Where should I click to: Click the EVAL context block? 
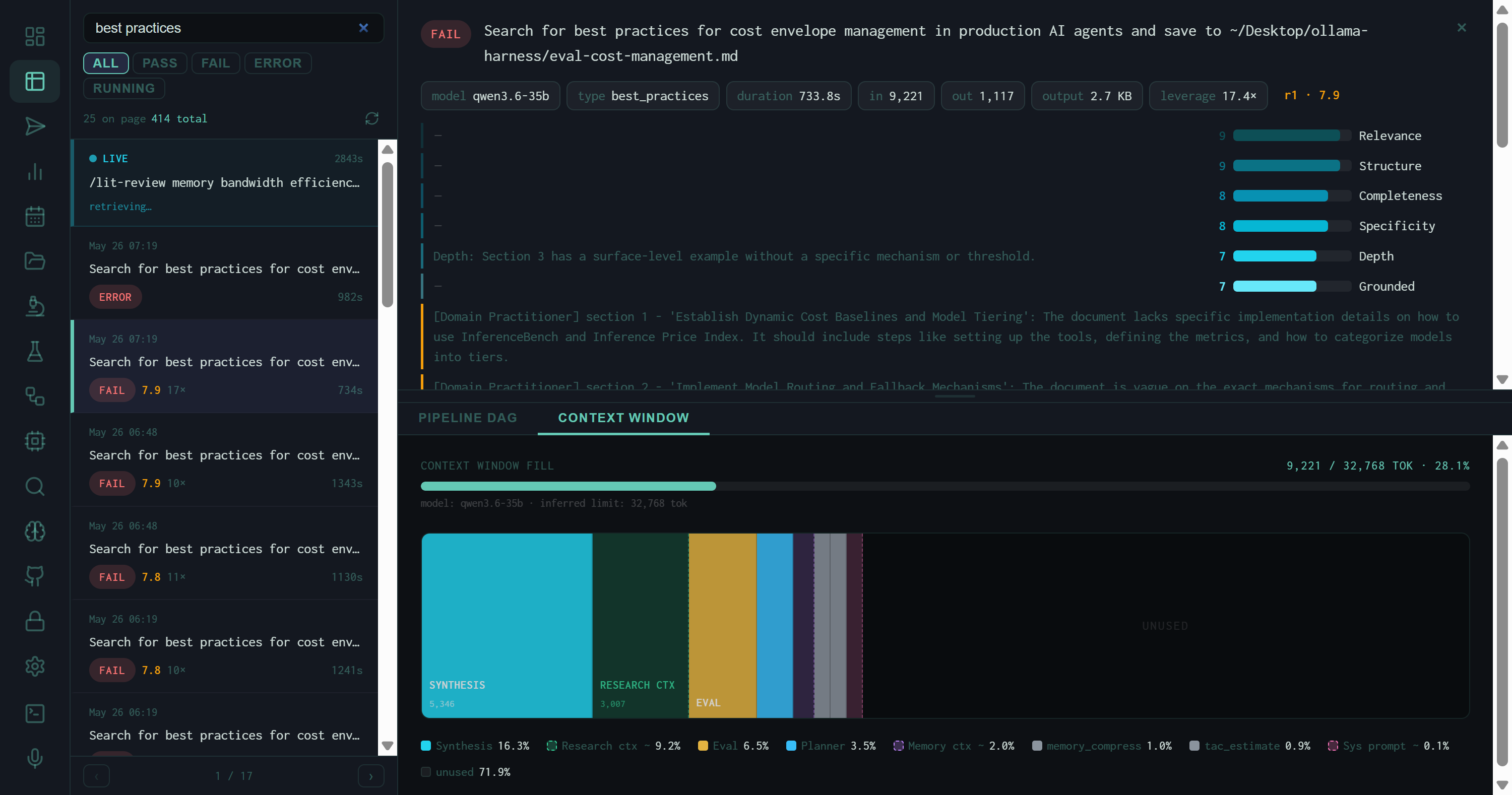pos(723,625)
